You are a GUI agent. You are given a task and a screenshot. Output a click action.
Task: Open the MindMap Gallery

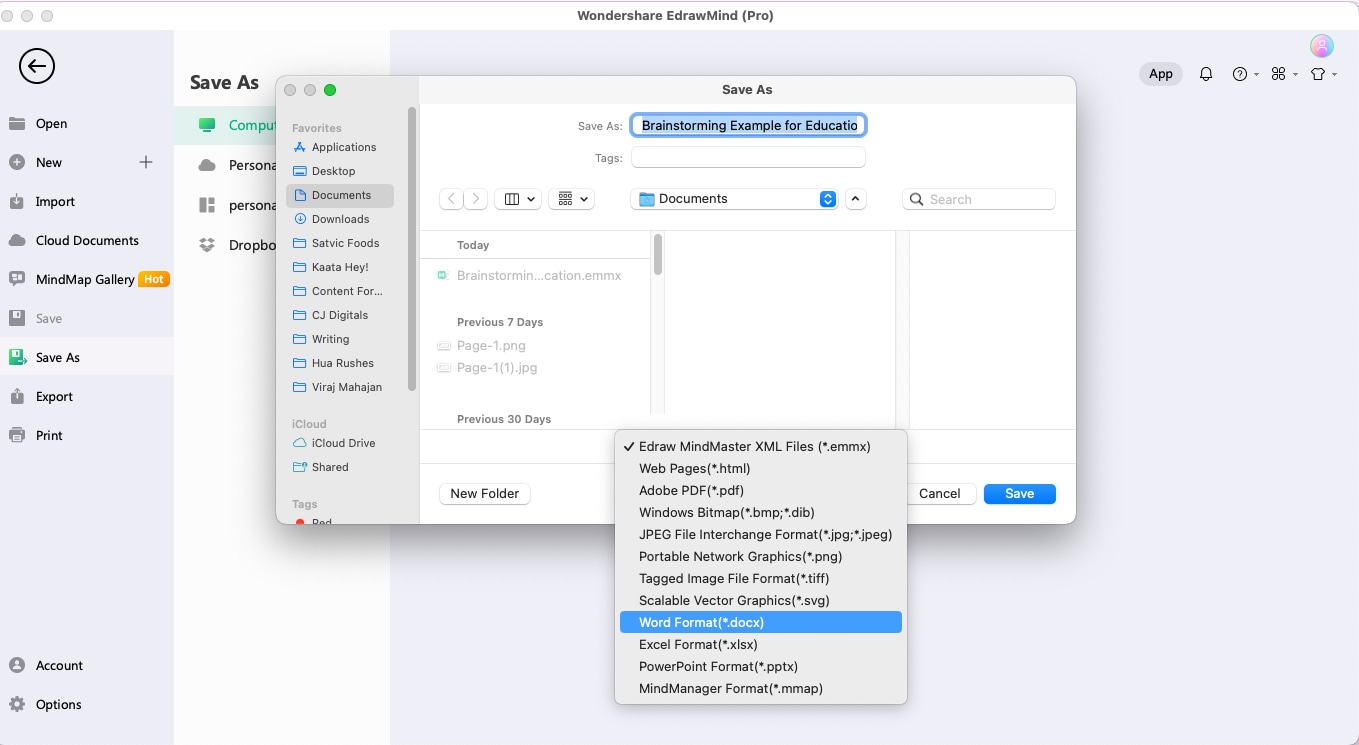(x=85, y=280)
